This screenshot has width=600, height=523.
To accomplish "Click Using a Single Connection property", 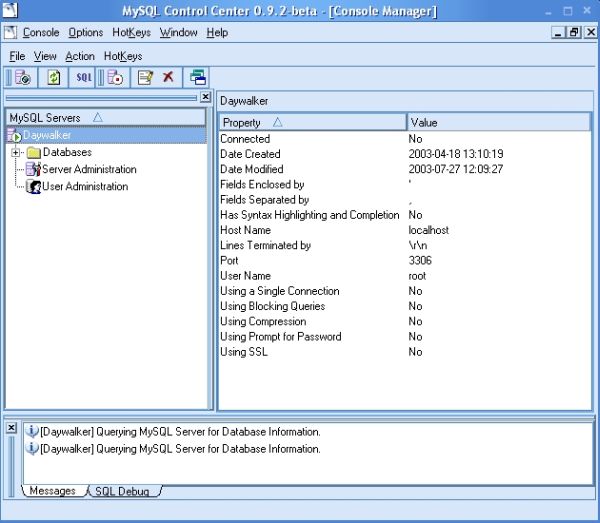I will pos(280,291).
